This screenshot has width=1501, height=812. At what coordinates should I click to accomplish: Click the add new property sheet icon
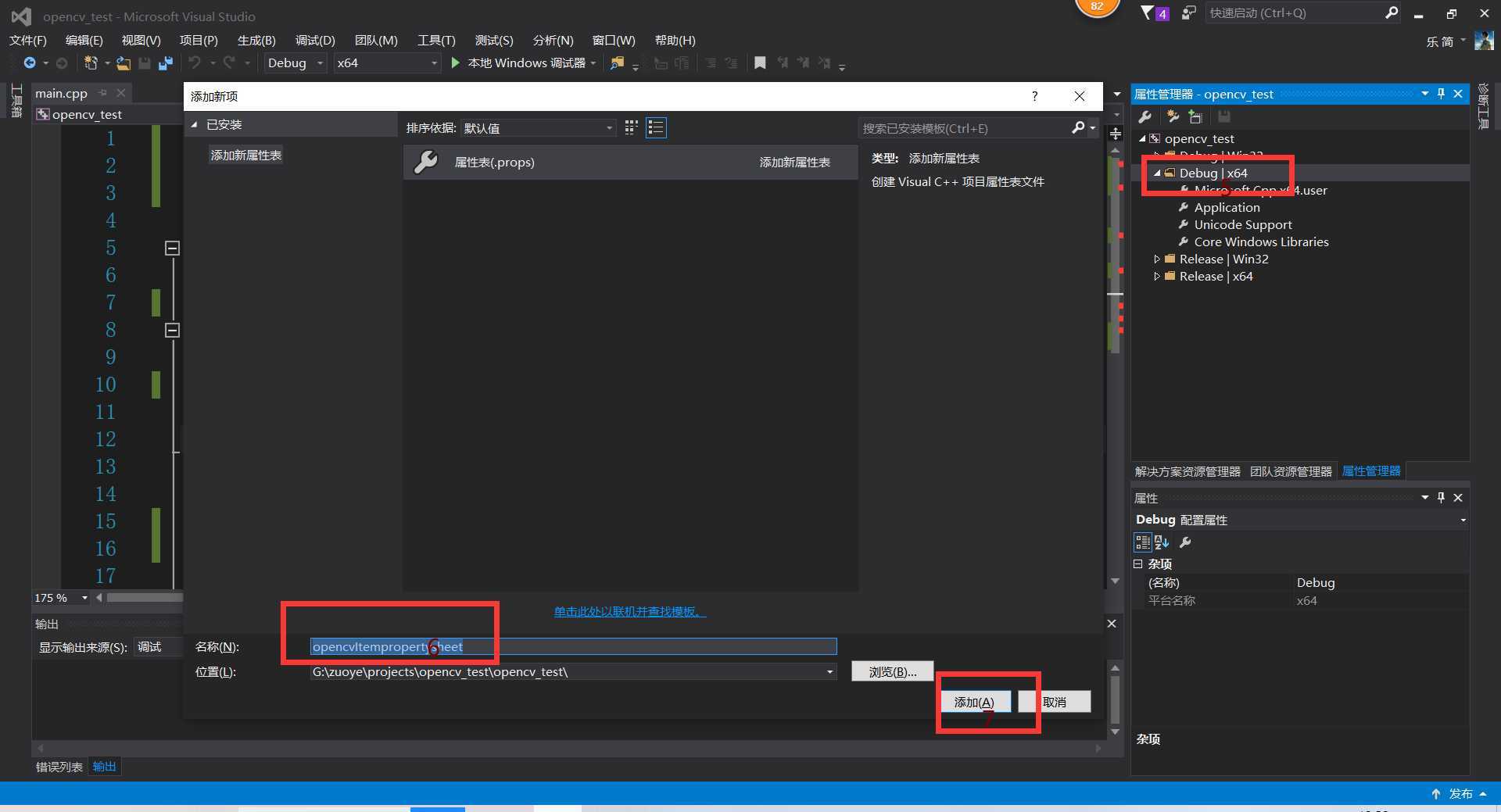pos(1172,116)
